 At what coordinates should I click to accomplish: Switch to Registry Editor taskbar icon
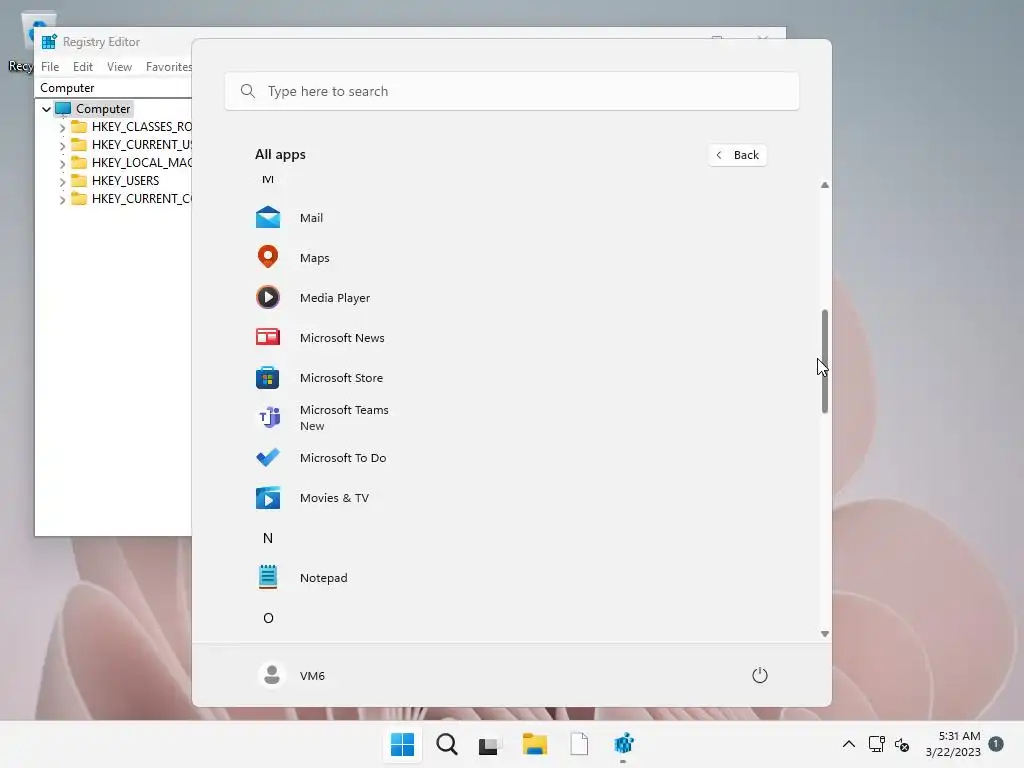pyautogui.click(x=624, y=743)
